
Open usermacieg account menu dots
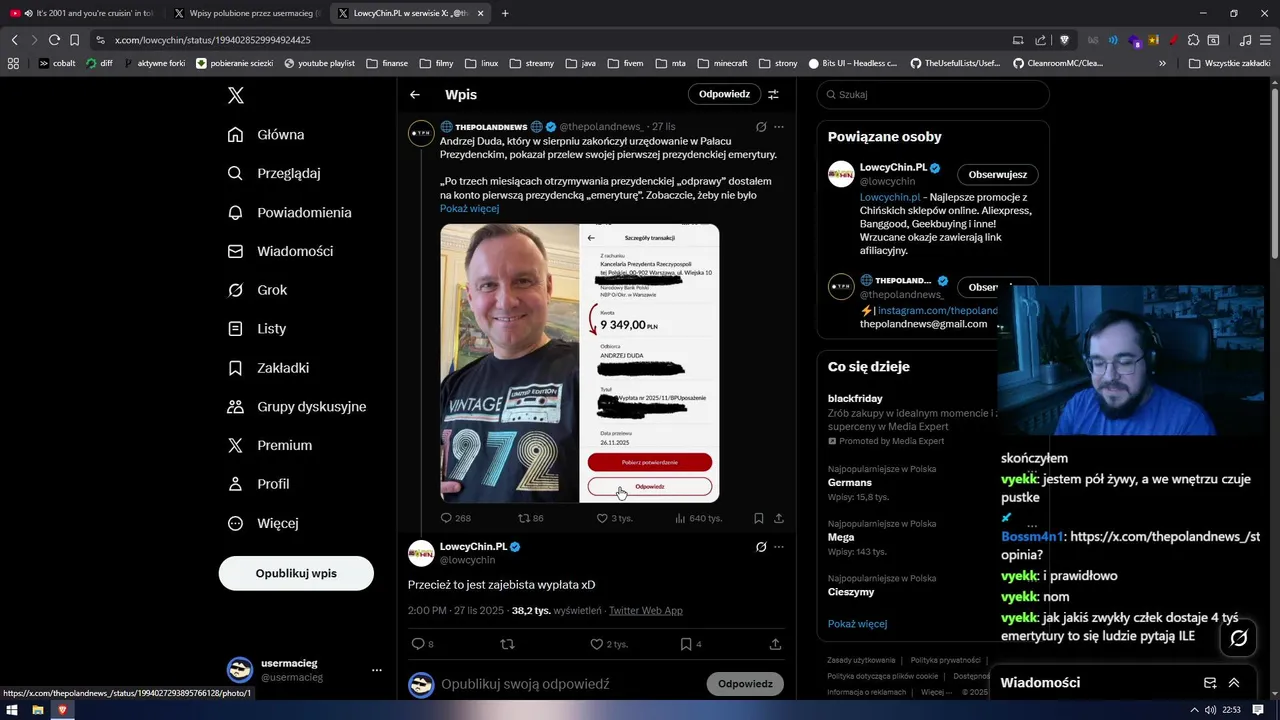pos(377,670)
